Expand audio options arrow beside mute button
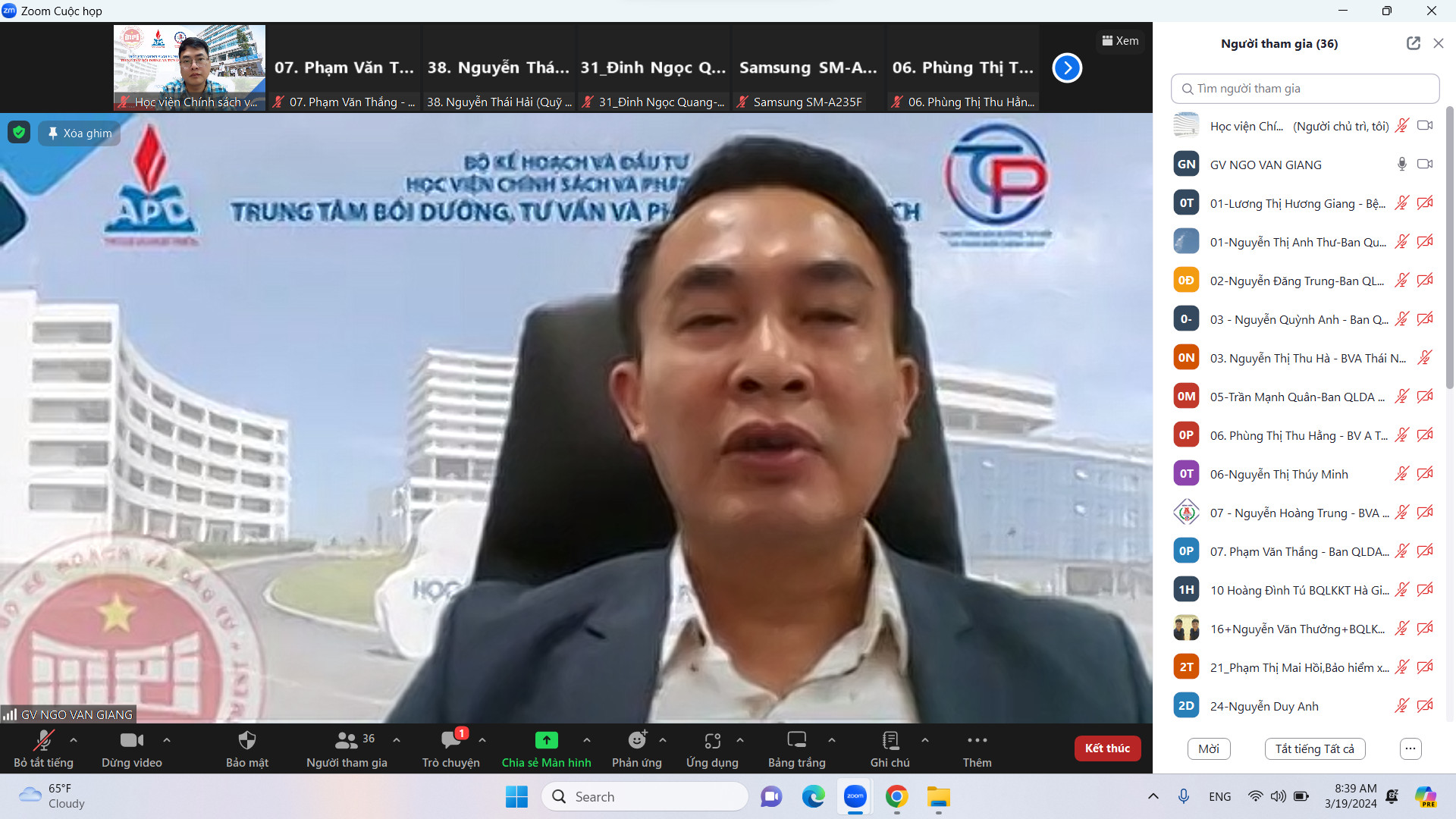This screenshot has width=1456, height=819. pyautogui.click(x=74, y=740)
